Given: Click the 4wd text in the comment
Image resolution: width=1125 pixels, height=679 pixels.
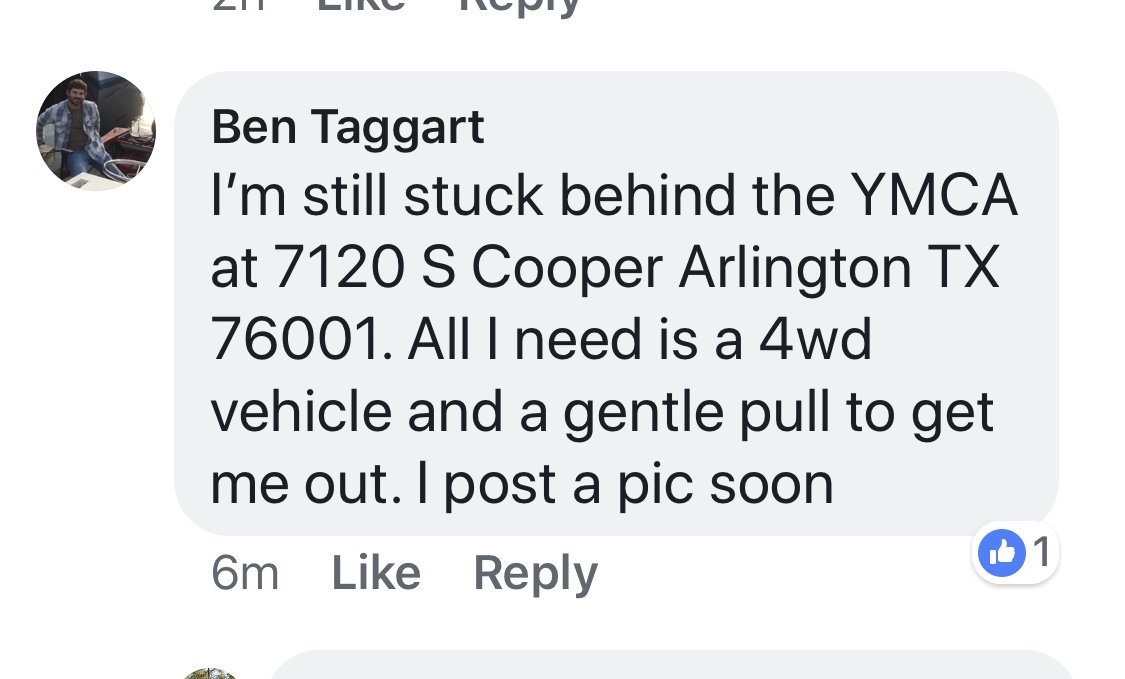Looking at the screenshot, I should (816, 339).
